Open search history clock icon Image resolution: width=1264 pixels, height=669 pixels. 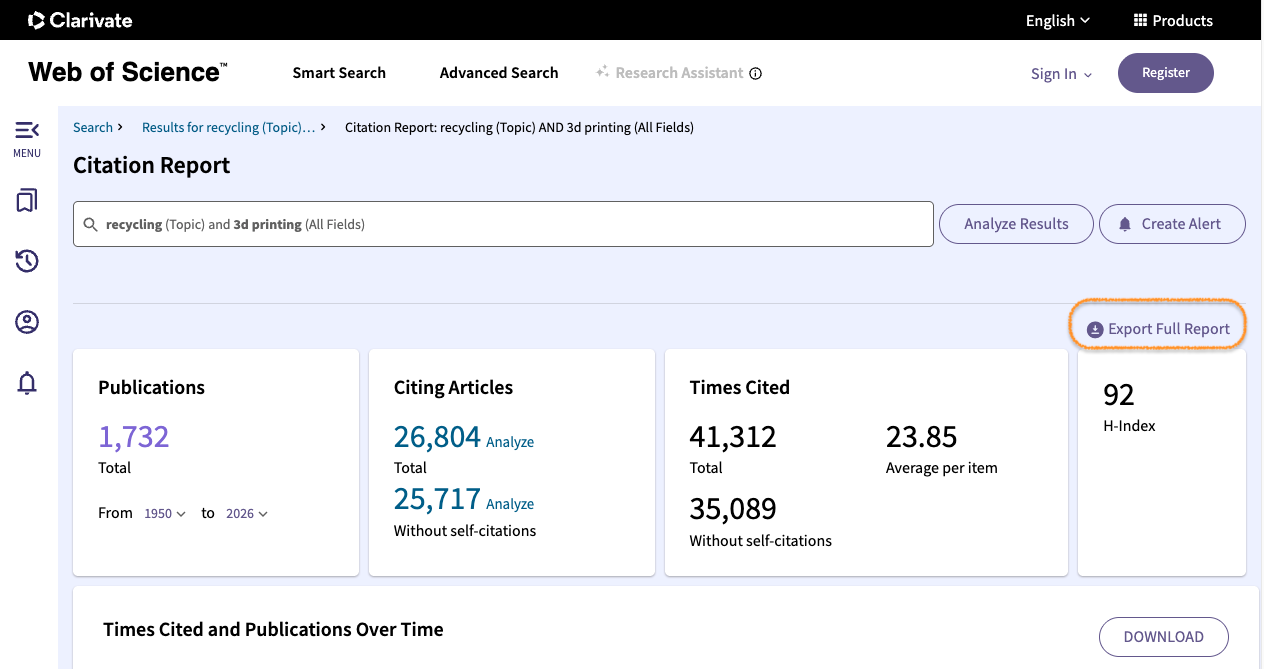pos(27,261)
